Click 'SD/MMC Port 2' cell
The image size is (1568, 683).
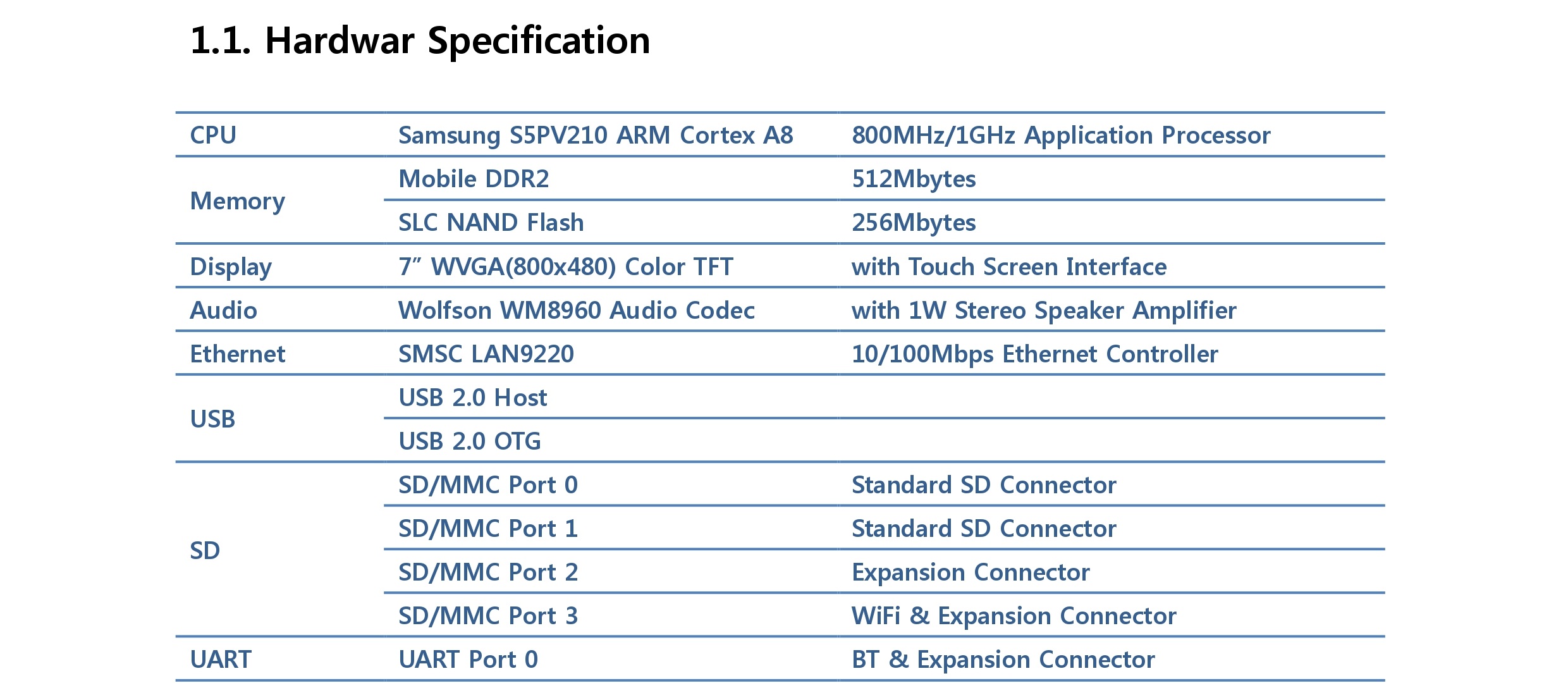coord(488,572)
